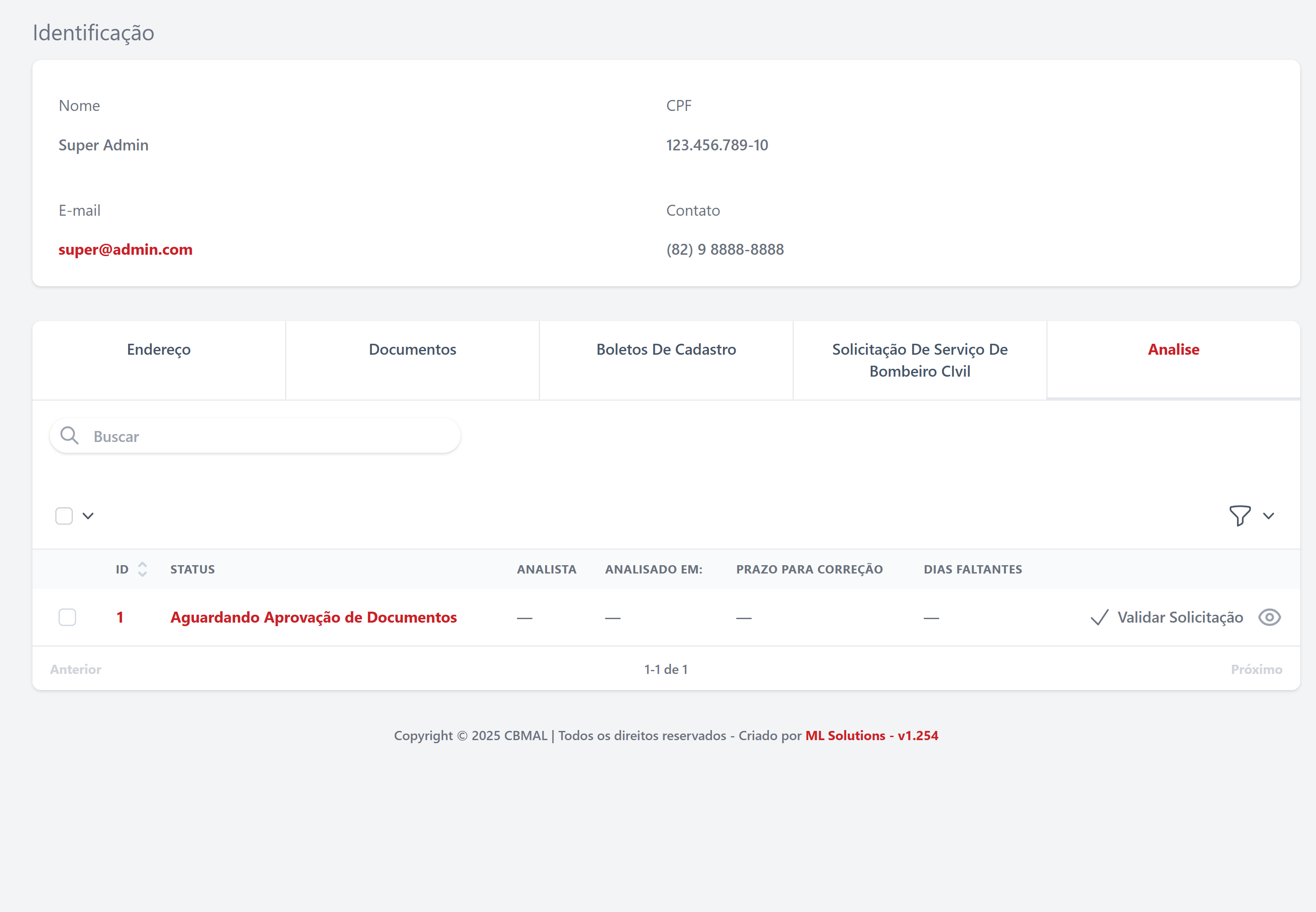Open Solicitação De Serviço De Bombeiro Civil tab
Screen dimensions: 1316x912
pos(919,360)
